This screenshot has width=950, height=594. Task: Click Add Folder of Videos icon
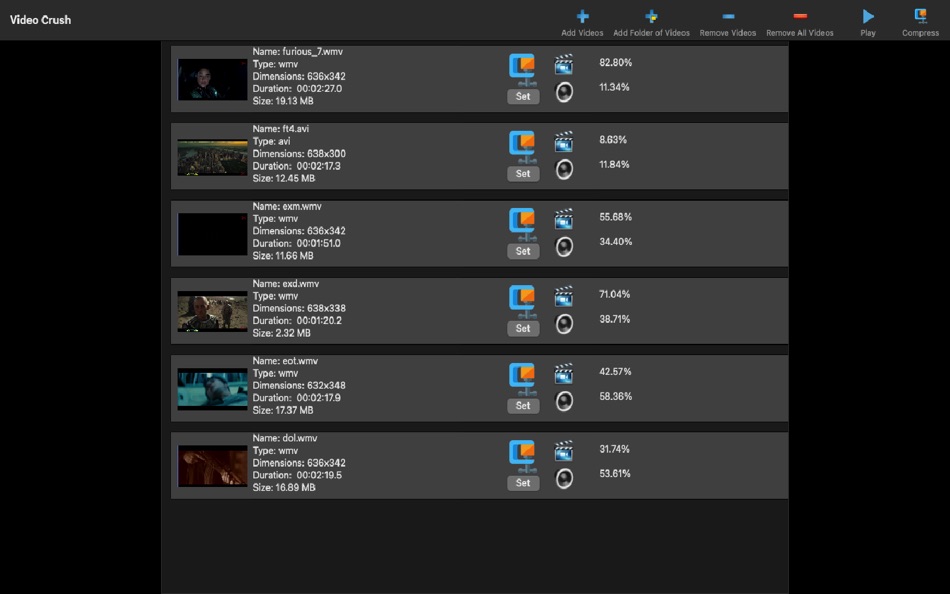click(651, 16)
